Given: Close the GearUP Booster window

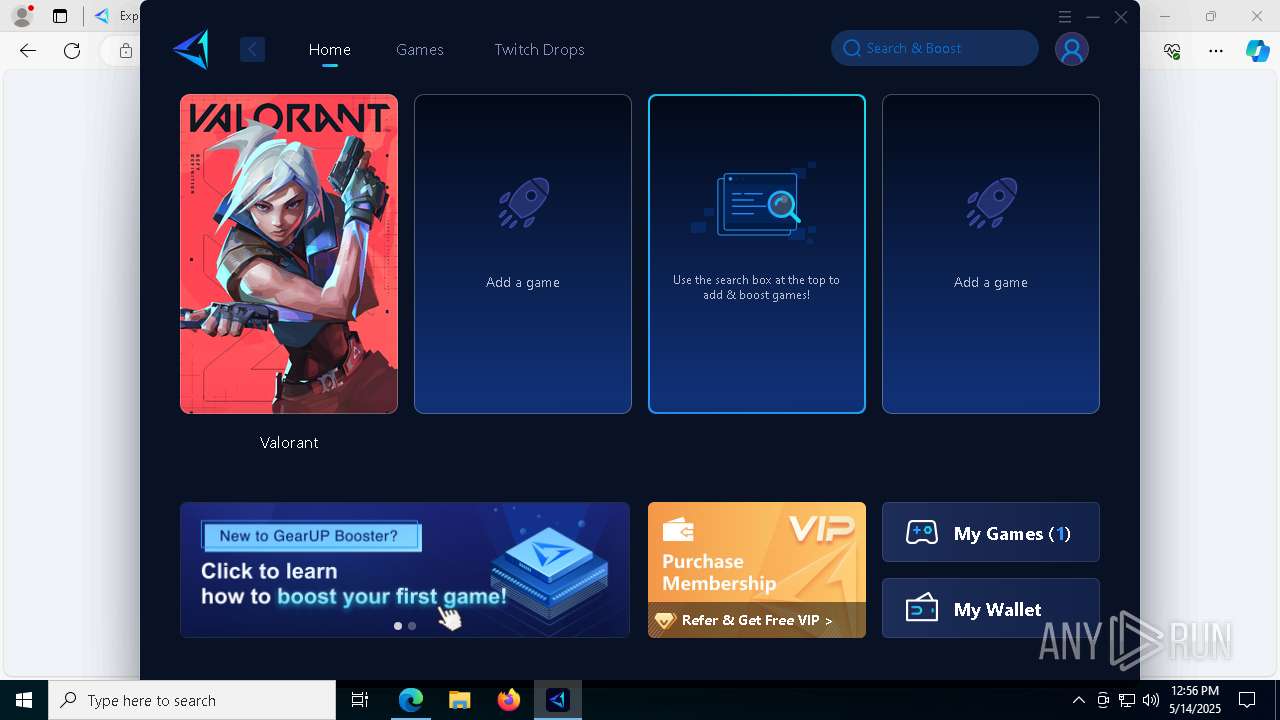Looking at the screenshot, I should pos(1121,17).
